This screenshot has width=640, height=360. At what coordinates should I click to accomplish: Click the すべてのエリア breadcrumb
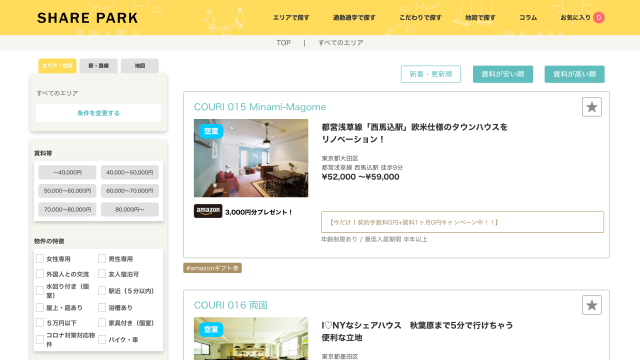pyautogui.click(x=341, y=42)
